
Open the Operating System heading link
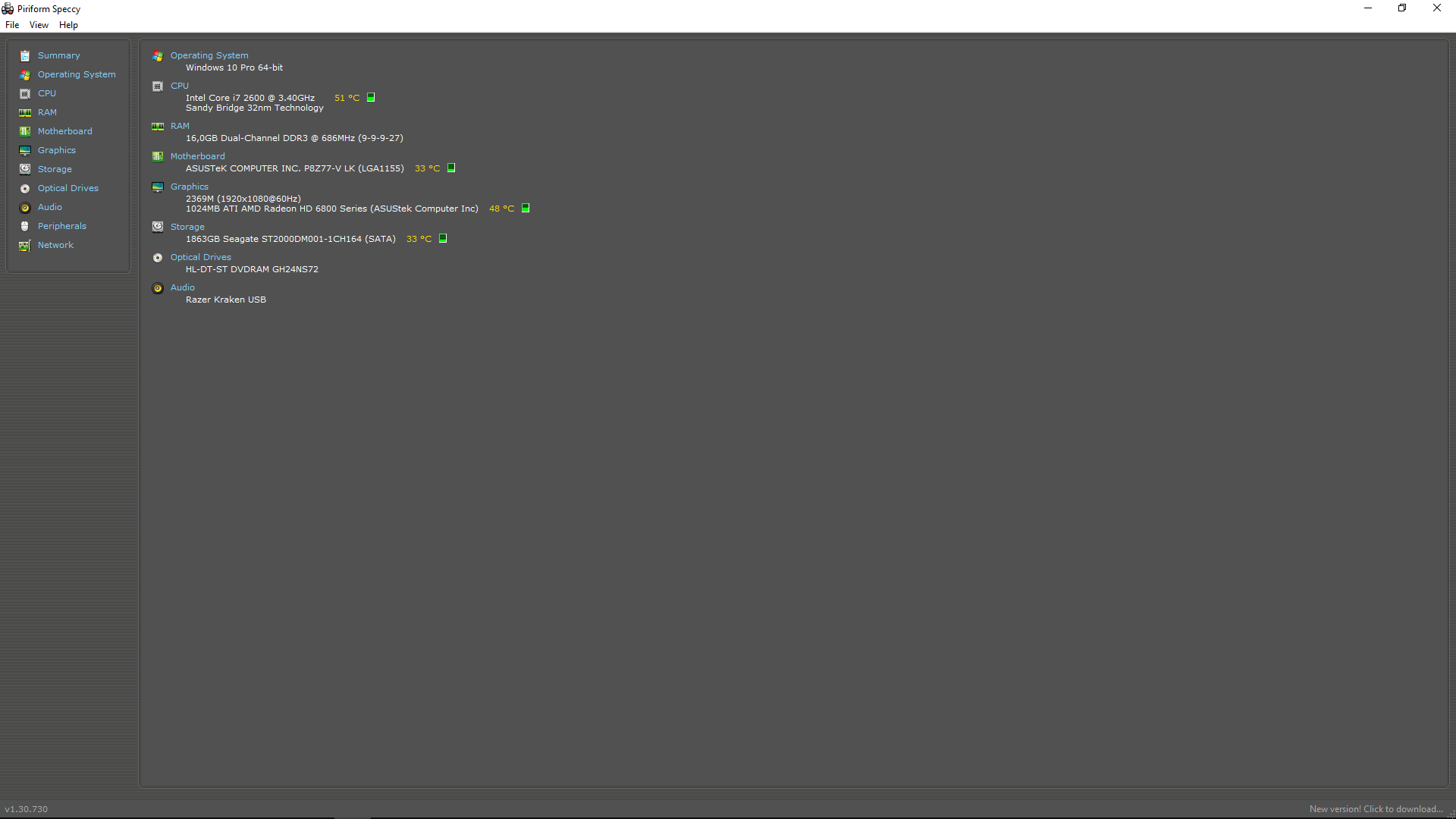tap(209, 55)
